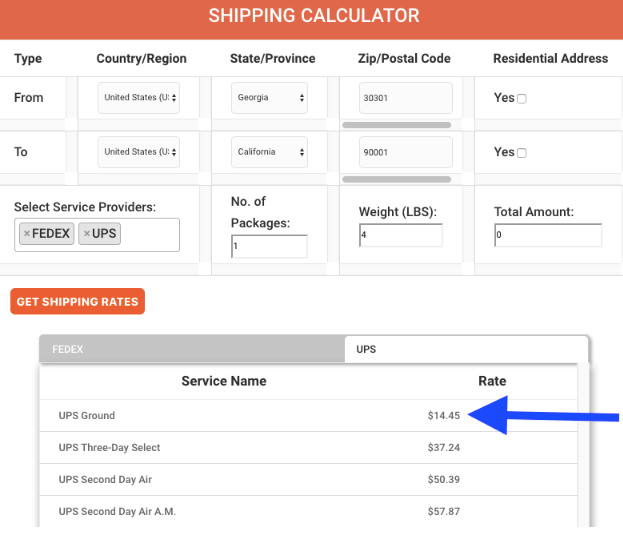Select the UPS Ground row
The image size is (623, 549).
[x=308, y=416]
